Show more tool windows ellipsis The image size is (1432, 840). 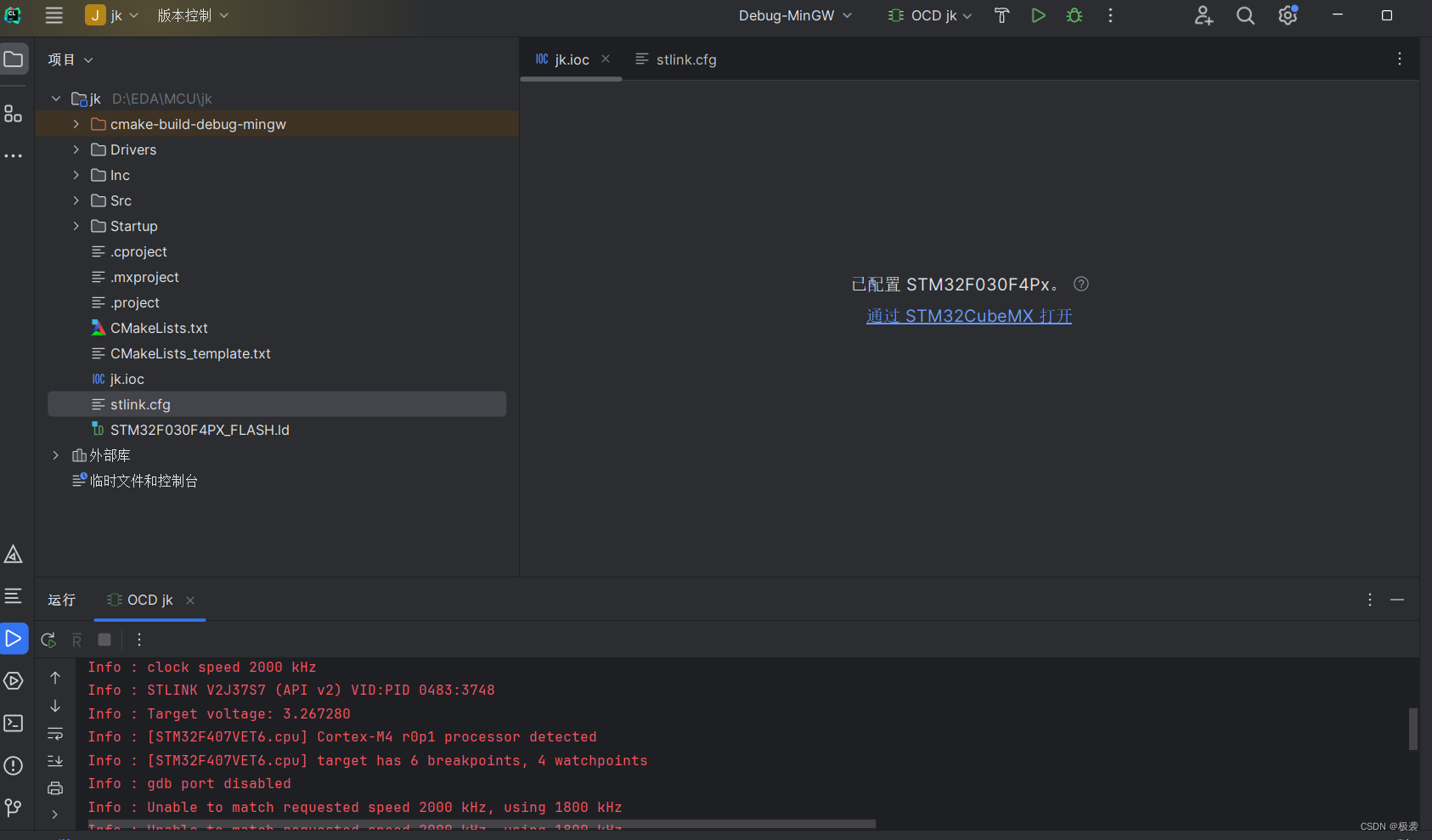[14, 156]
